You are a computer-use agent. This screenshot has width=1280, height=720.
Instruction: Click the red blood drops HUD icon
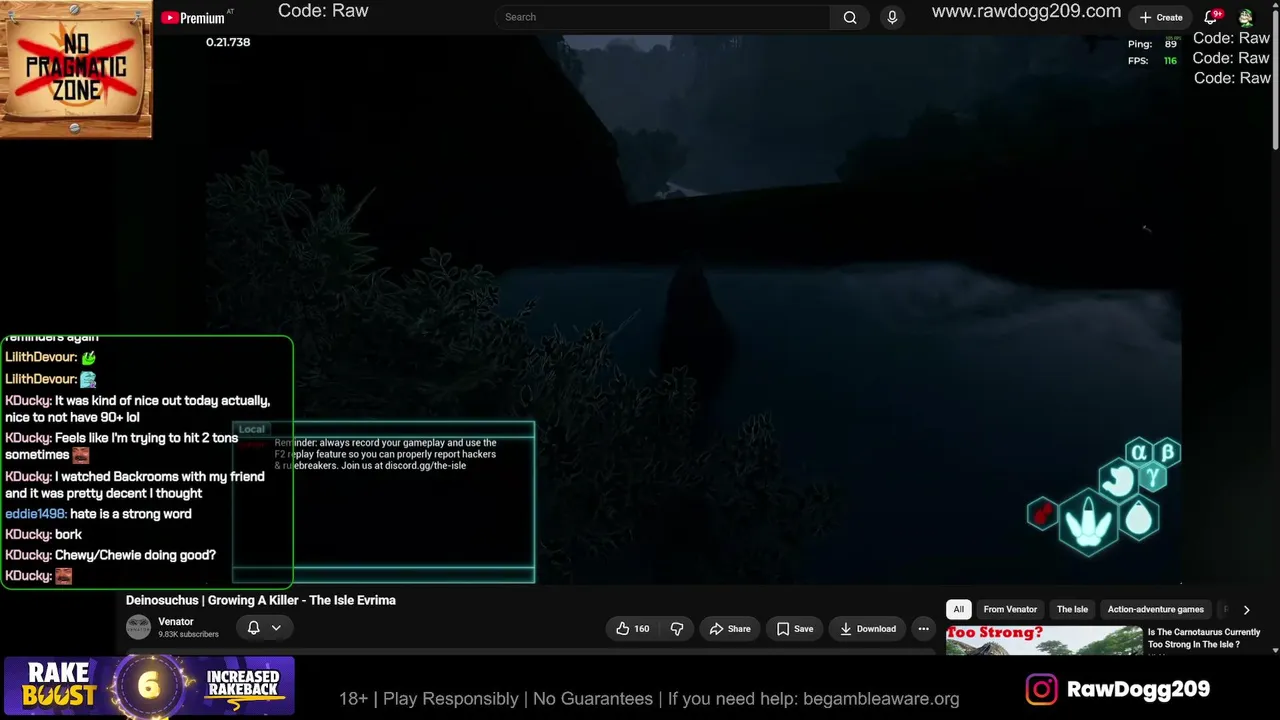1042,514
